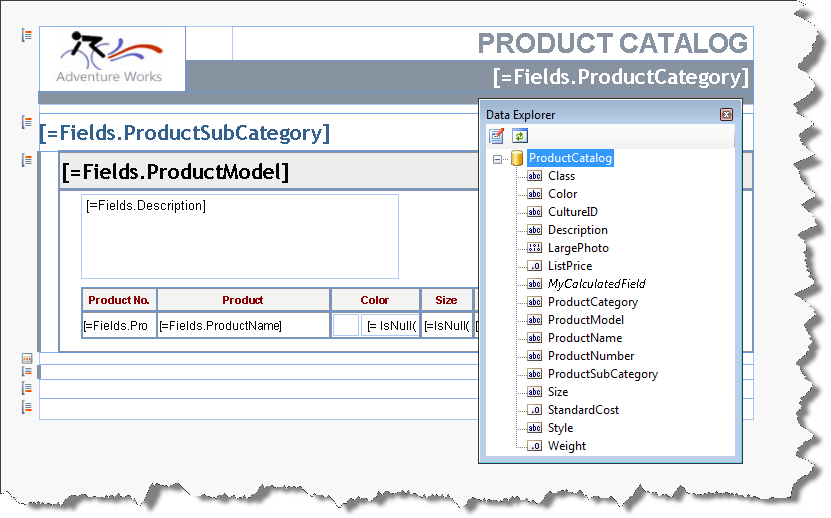Select the CultureID field

tap(573, 212)
